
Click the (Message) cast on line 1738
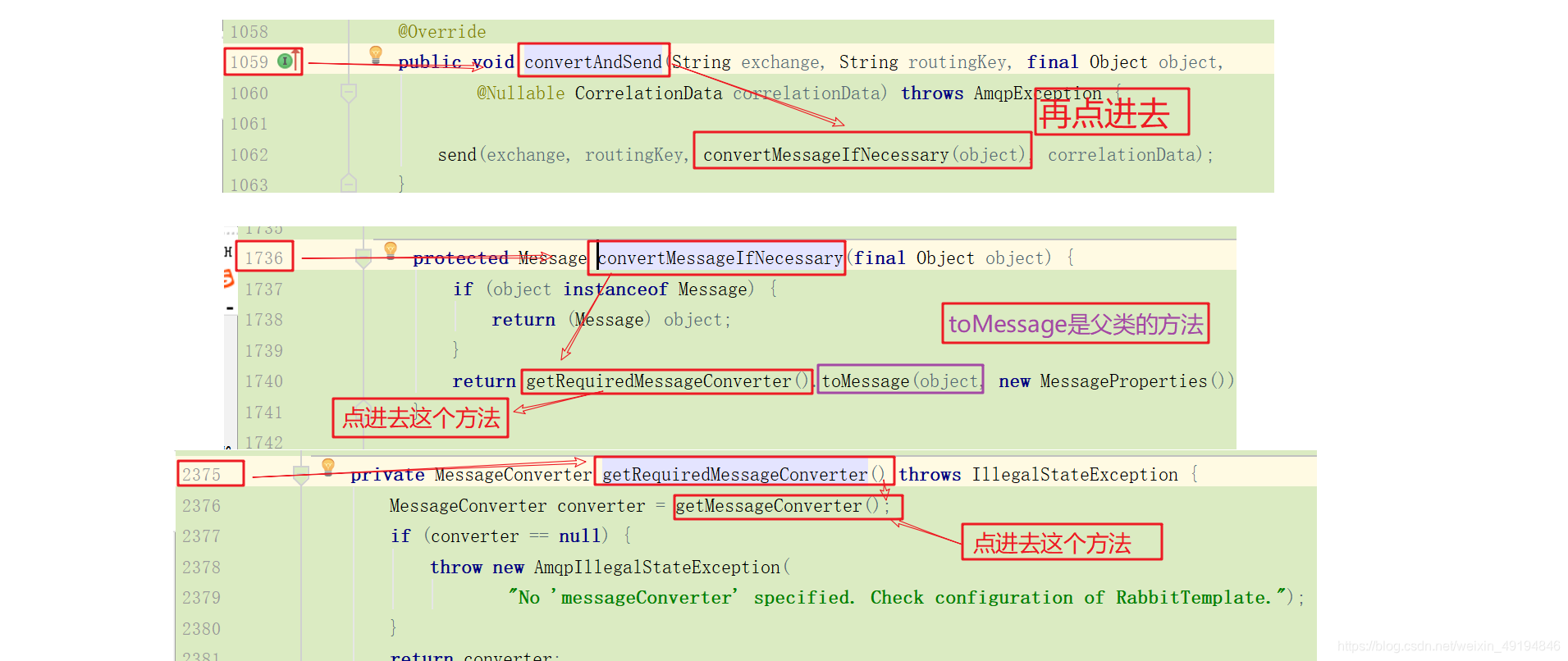pos(610,320)
